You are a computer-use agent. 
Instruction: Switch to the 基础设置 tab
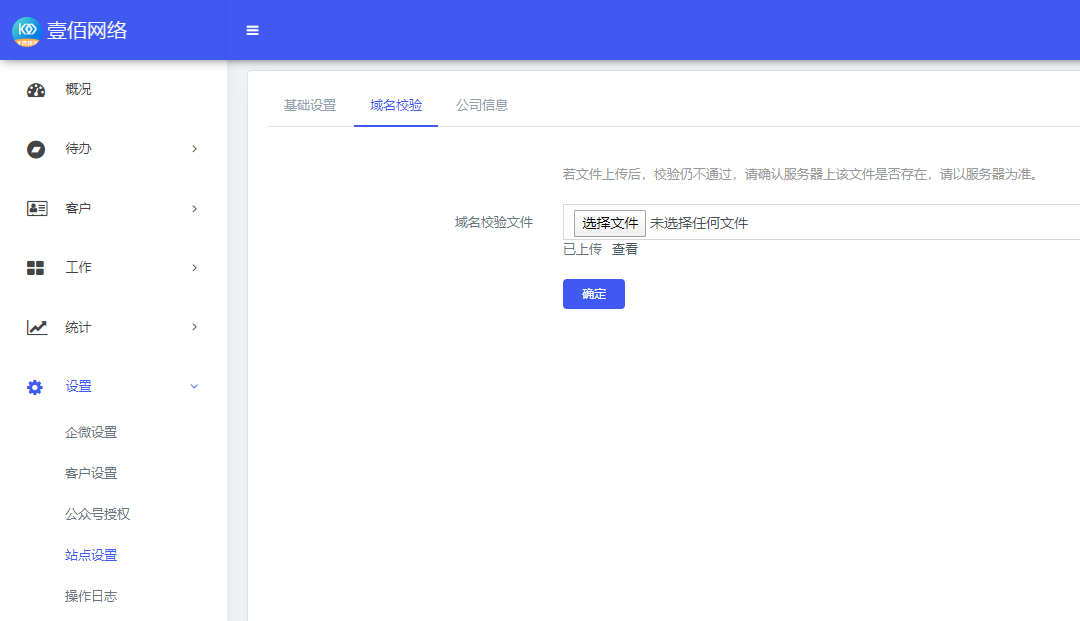pyautogui.click(x=310, y=105)
